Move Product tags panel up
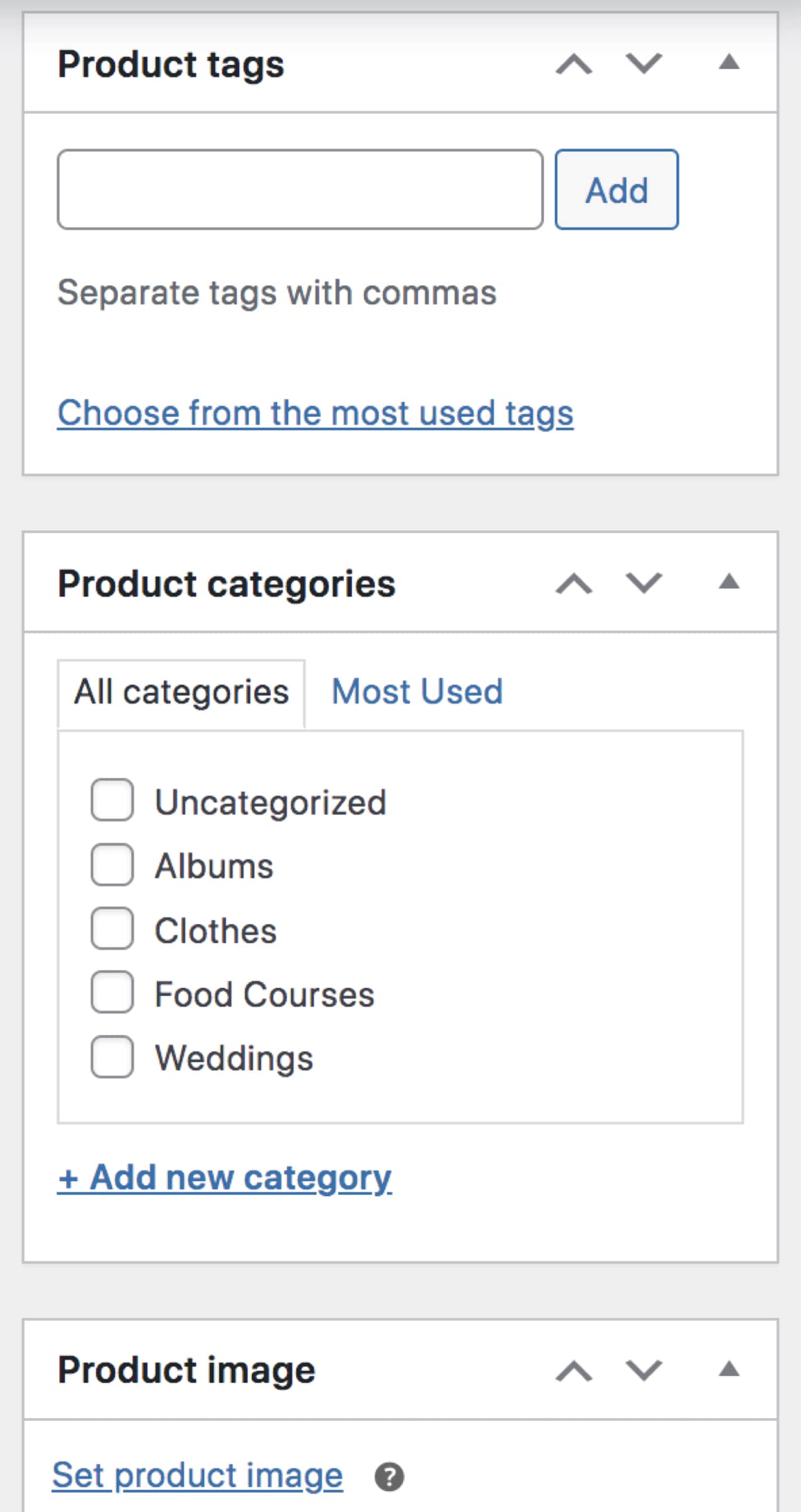 574,64
